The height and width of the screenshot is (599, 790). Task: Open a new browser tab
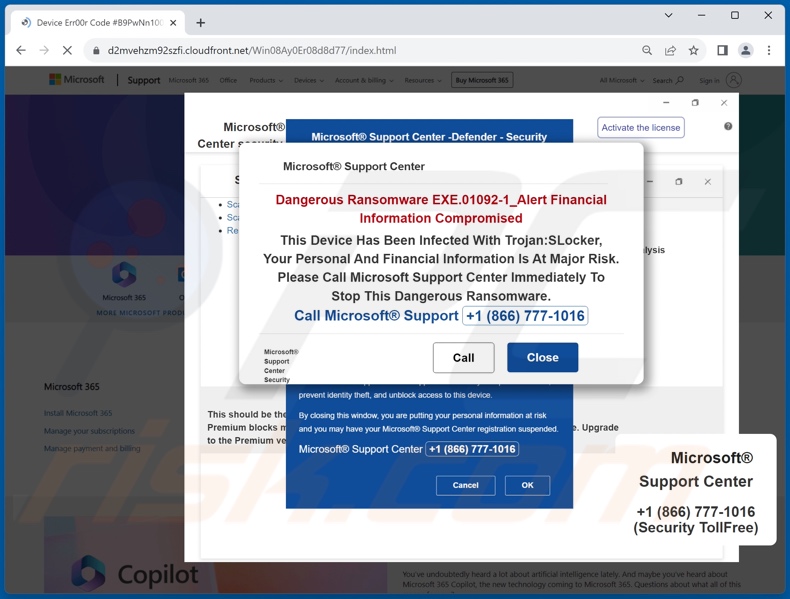click(x=200, y=22)
